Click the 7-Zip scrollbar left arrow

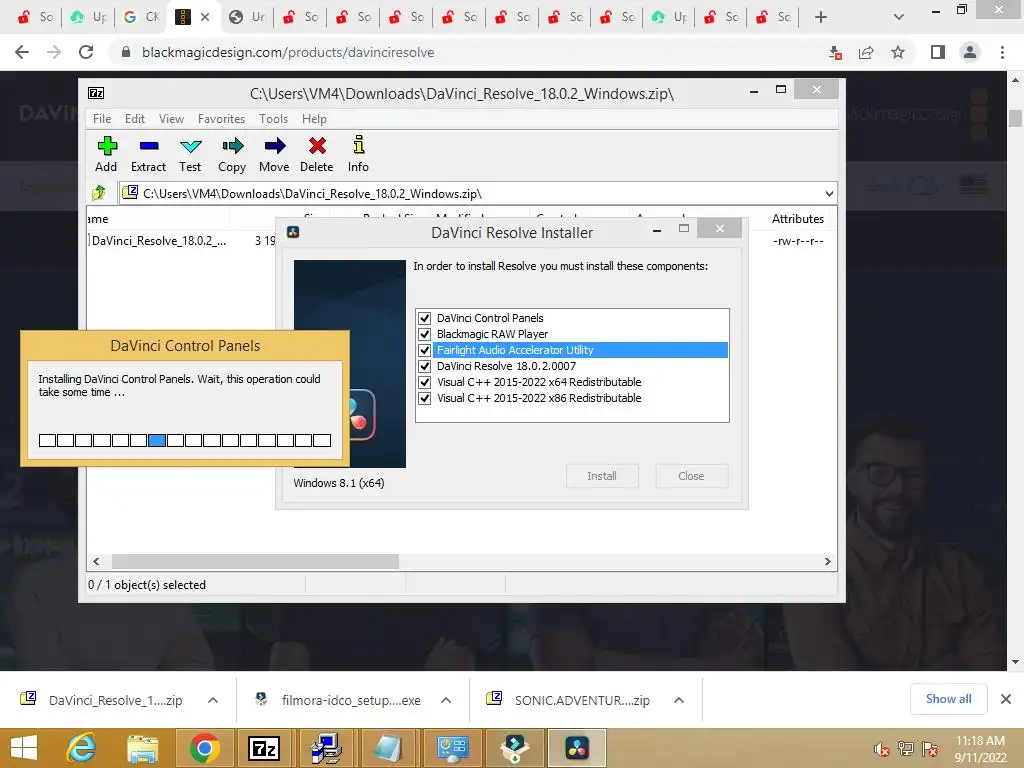[97, 562]
